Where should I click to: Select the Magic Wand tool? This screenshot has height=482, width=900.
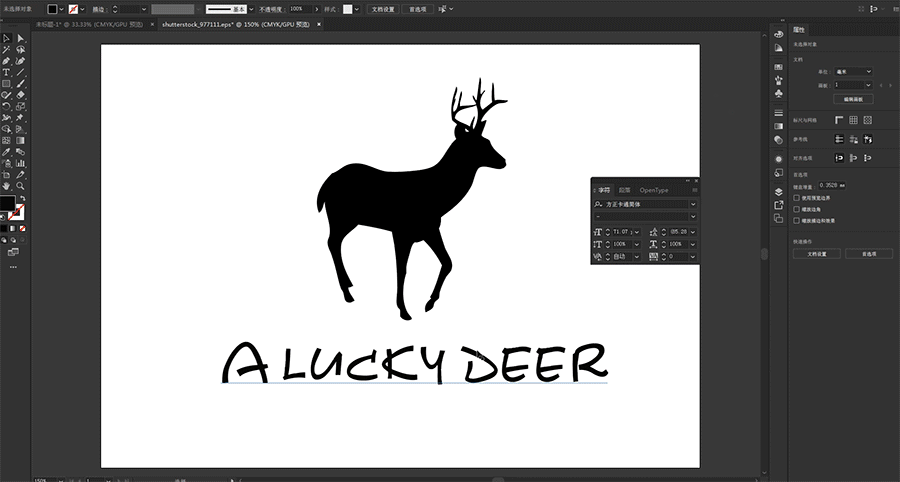tap(6, 49)
